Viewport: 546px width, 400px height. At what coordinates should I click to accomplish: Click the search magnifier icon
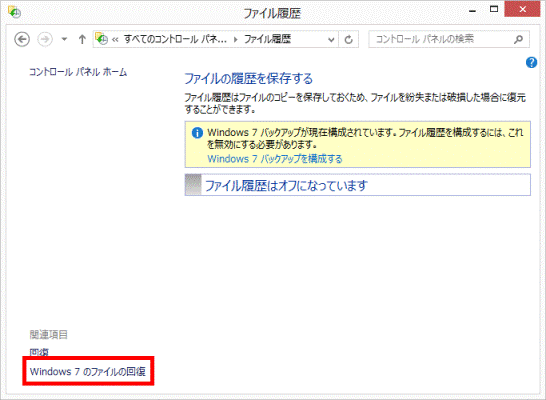coord(518,39)
